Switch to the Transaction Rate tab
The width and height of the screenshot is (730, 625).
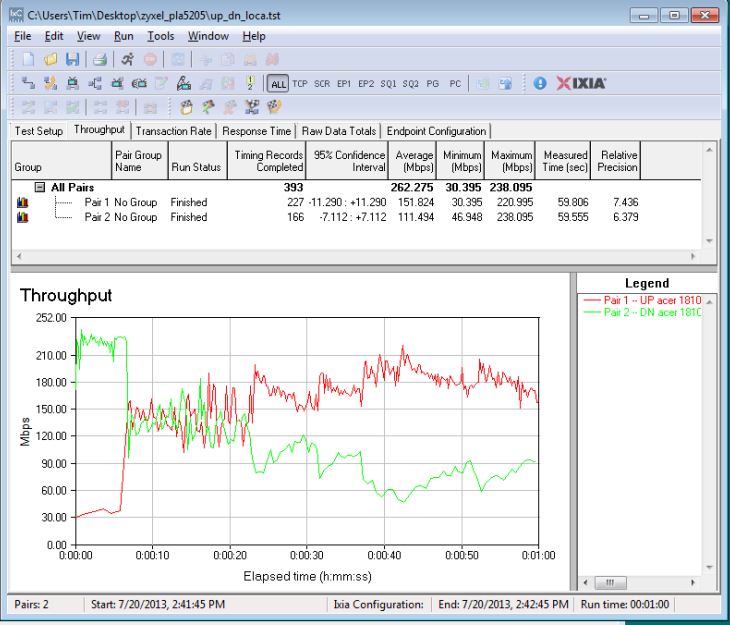click(174, 131)
